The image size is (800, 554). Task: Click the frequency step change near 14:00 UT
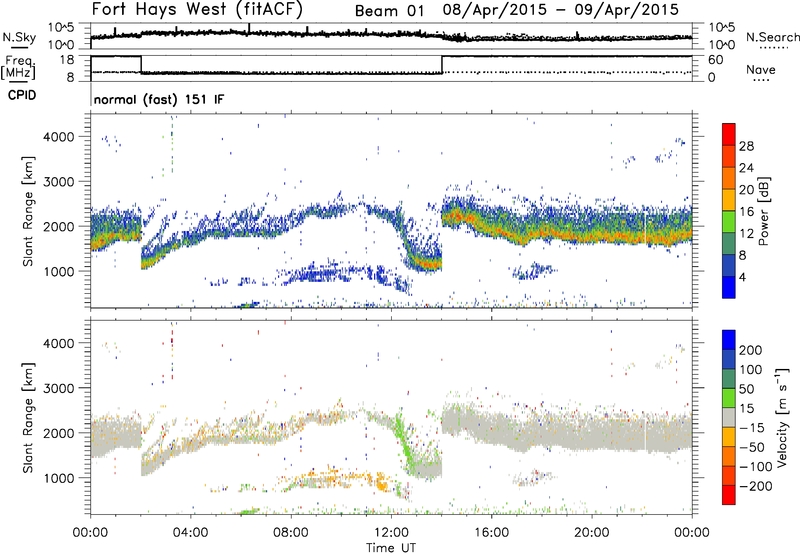(x=442, y=65)
